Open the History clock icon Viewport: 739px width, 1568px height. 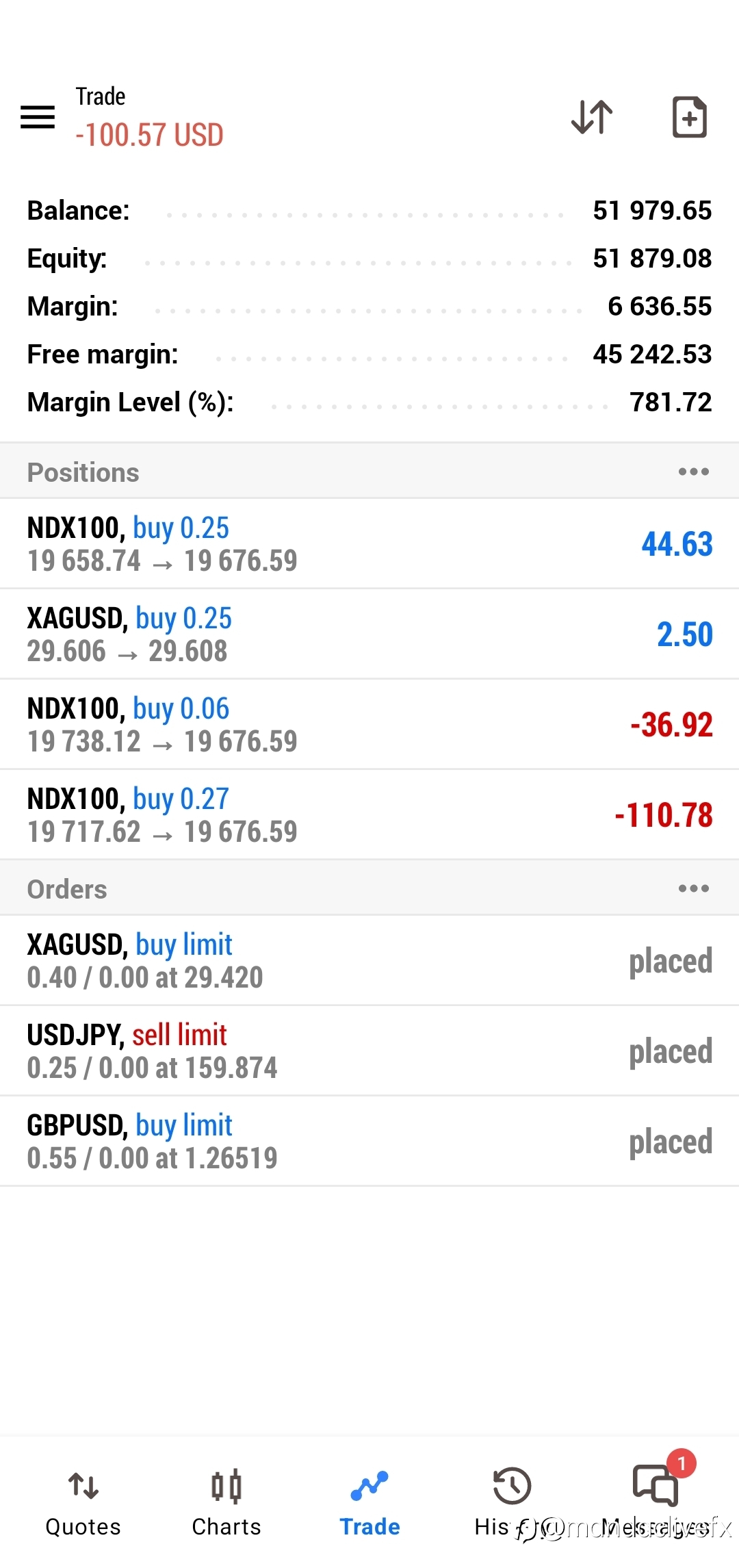coord(512,1486)
